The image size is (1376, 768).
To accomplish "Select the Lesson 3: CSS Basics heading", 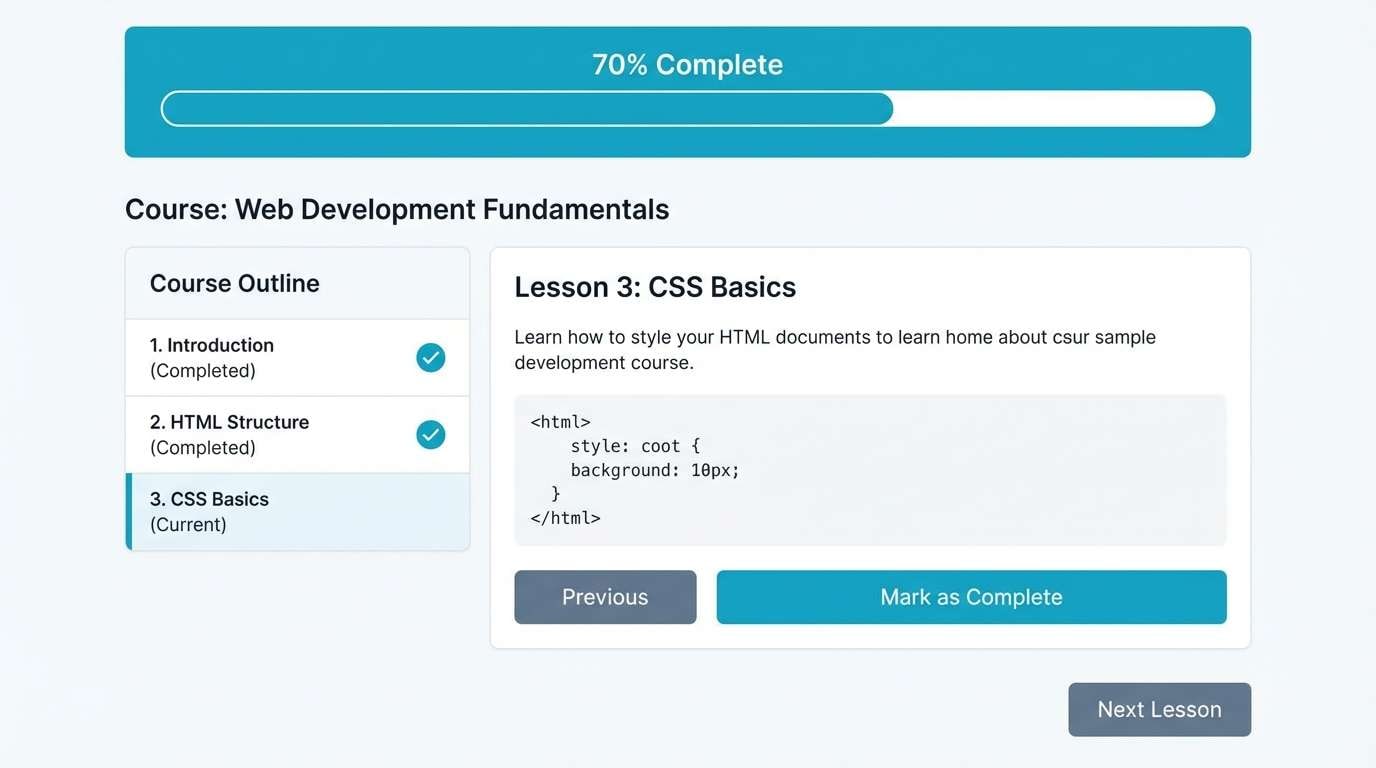I will [x=655, y=287].
